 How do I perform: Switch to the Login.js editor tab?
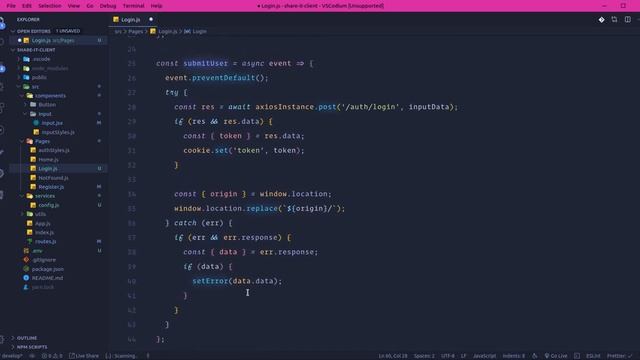click(131, 19)
